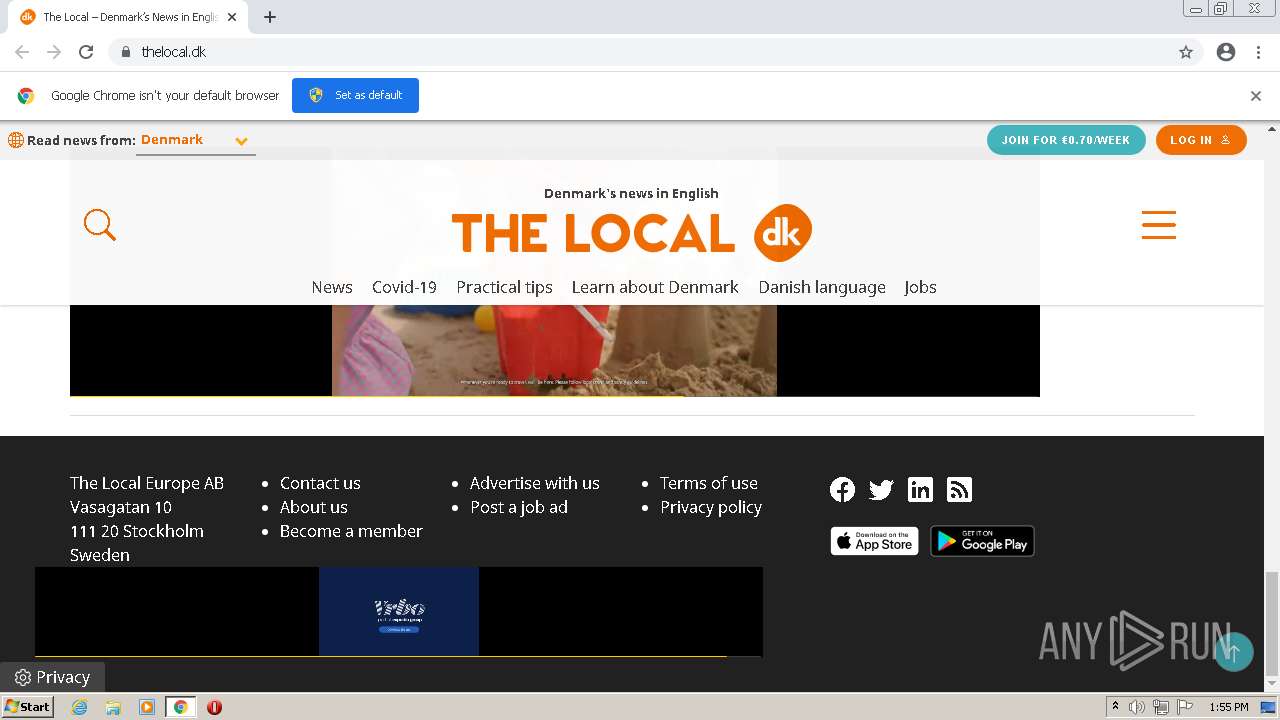Click the Log in button

pyautogui.click(x=1201, y=140)
